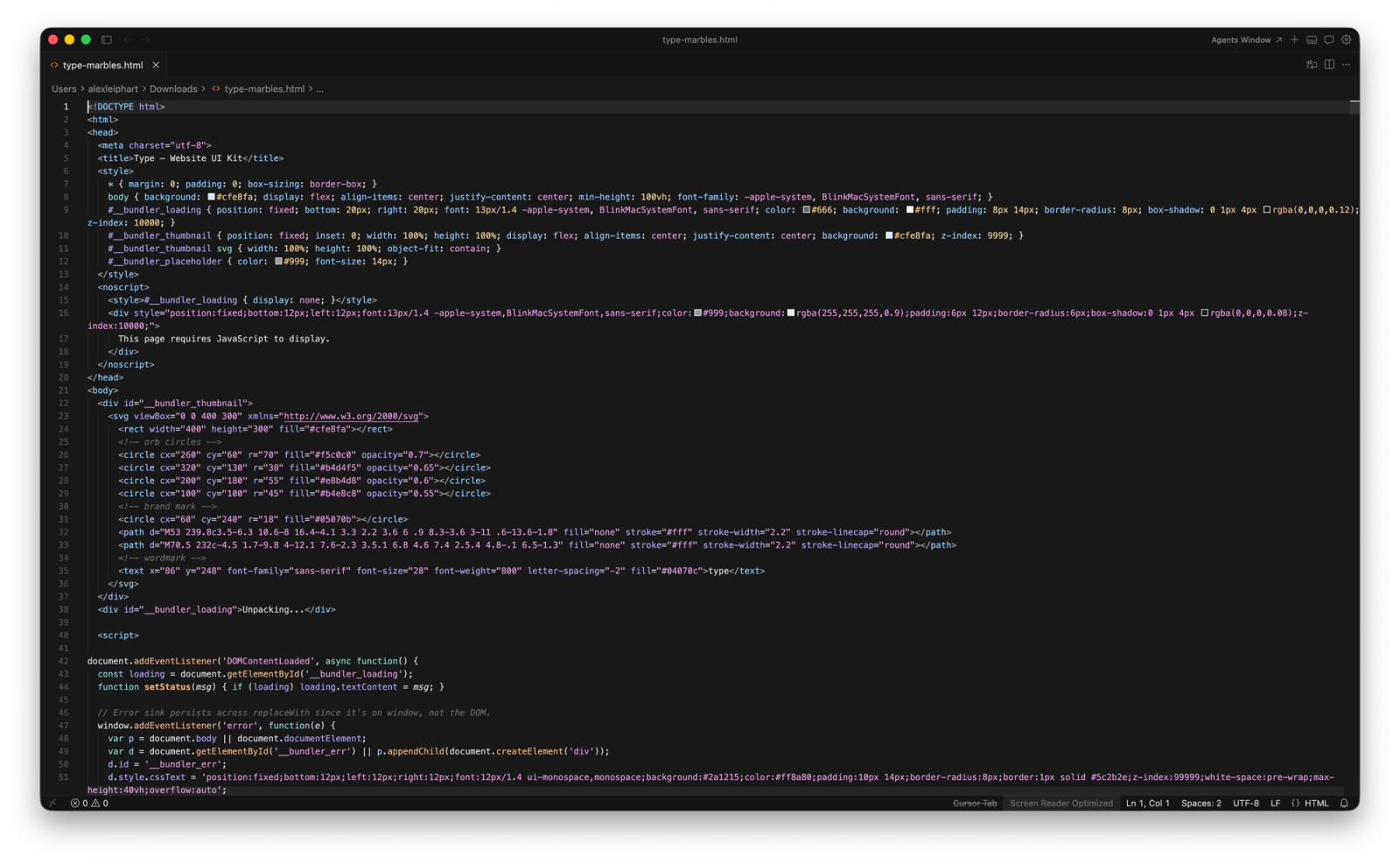The image size is (1400, 864).
Task: Open the remote window indicator in status bar
Action: coord(52,803)
